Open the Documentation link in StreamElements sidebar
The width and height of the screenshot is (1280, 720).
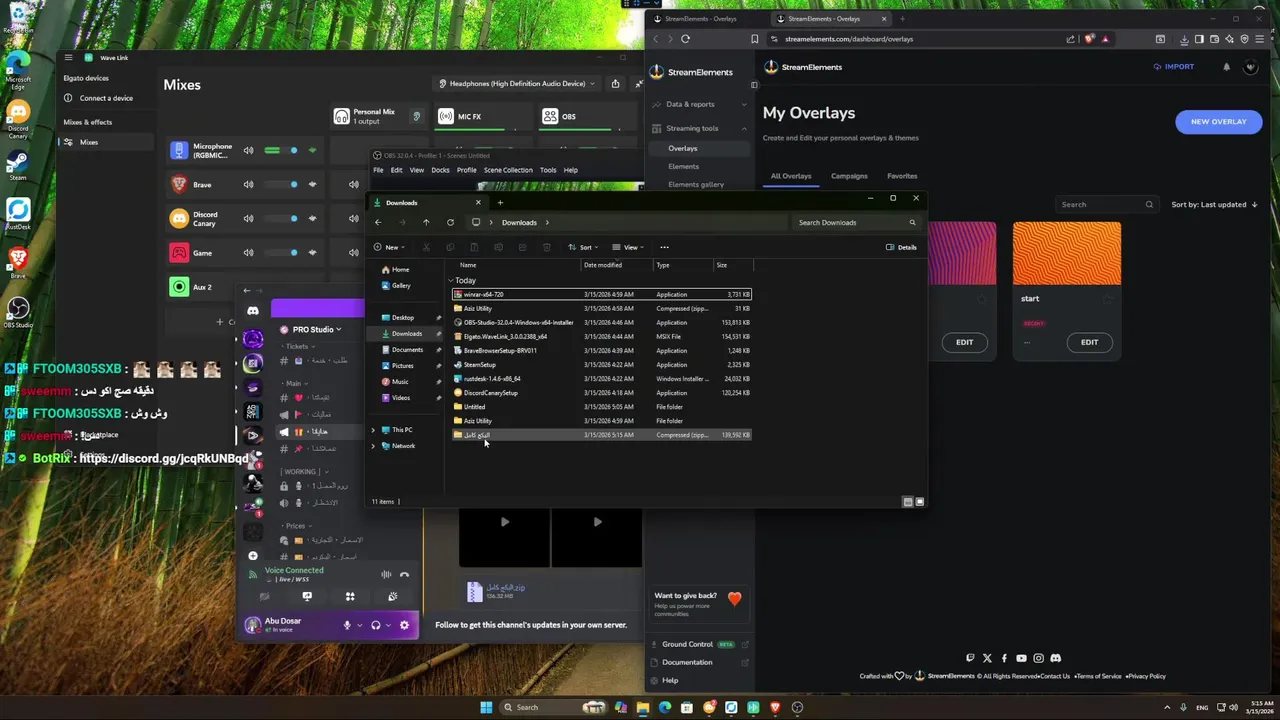(x=687, y=662)
